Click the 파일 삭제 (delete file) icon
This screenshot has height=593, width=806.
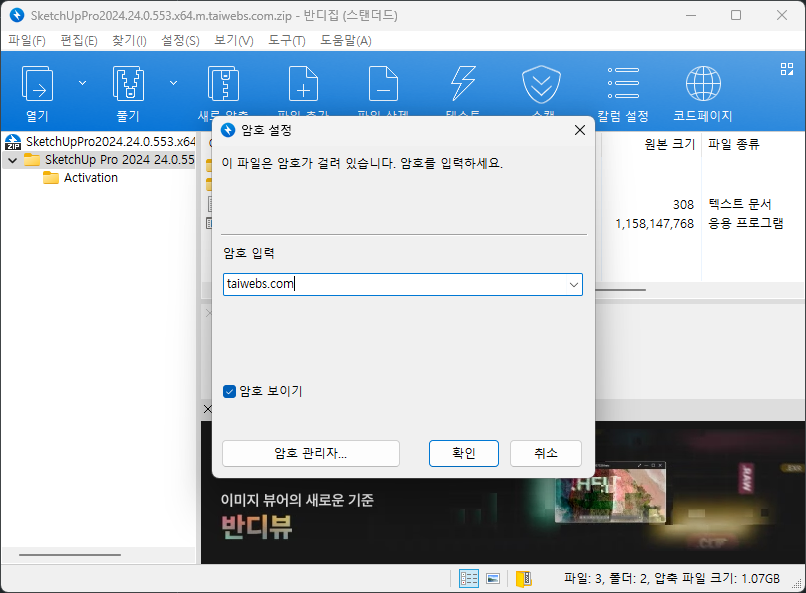pos(383,84)
